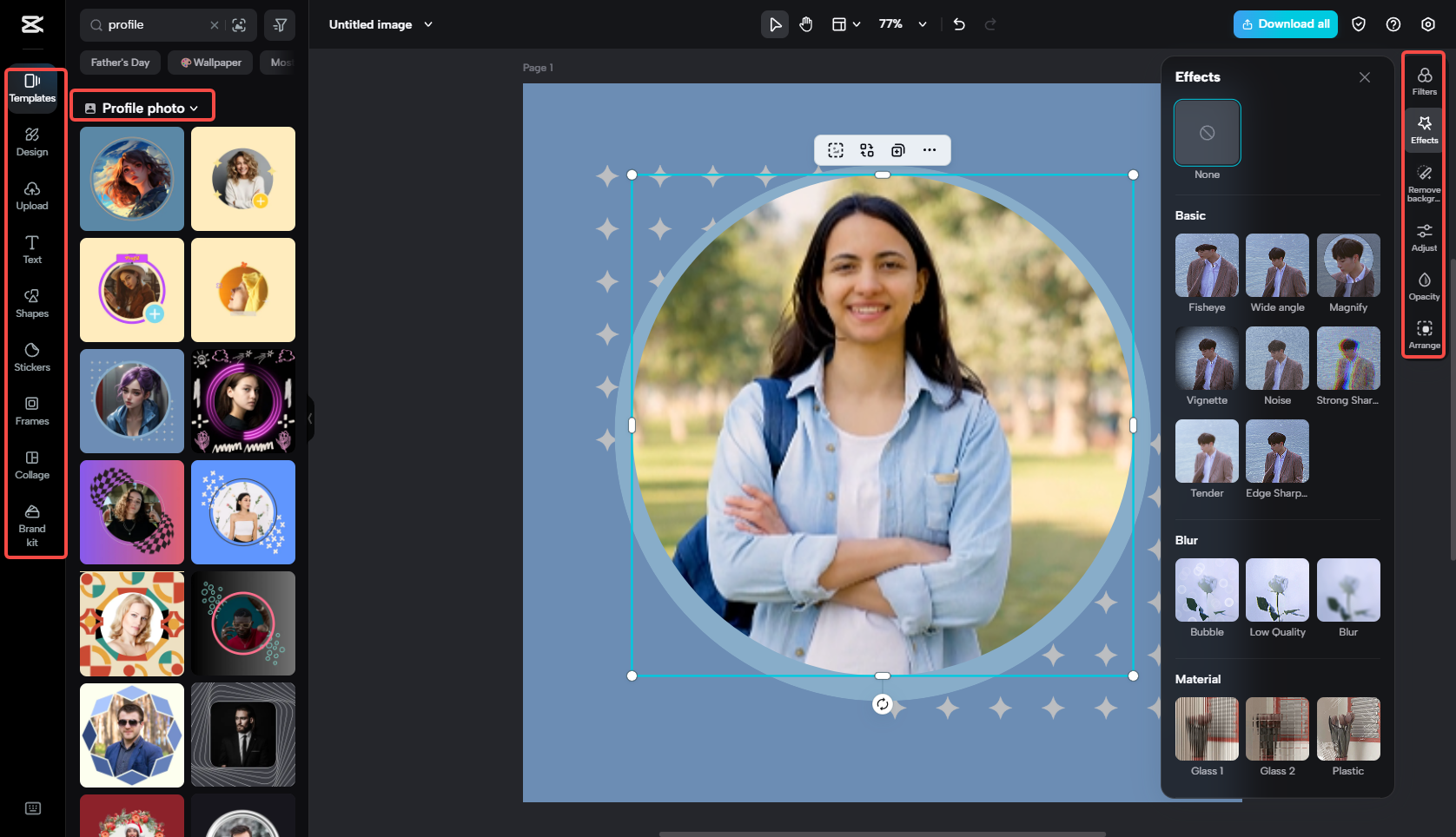The image size is (1456, 837).
Task: Apply the Vignette effect
Action: [x=1208, y=359]
